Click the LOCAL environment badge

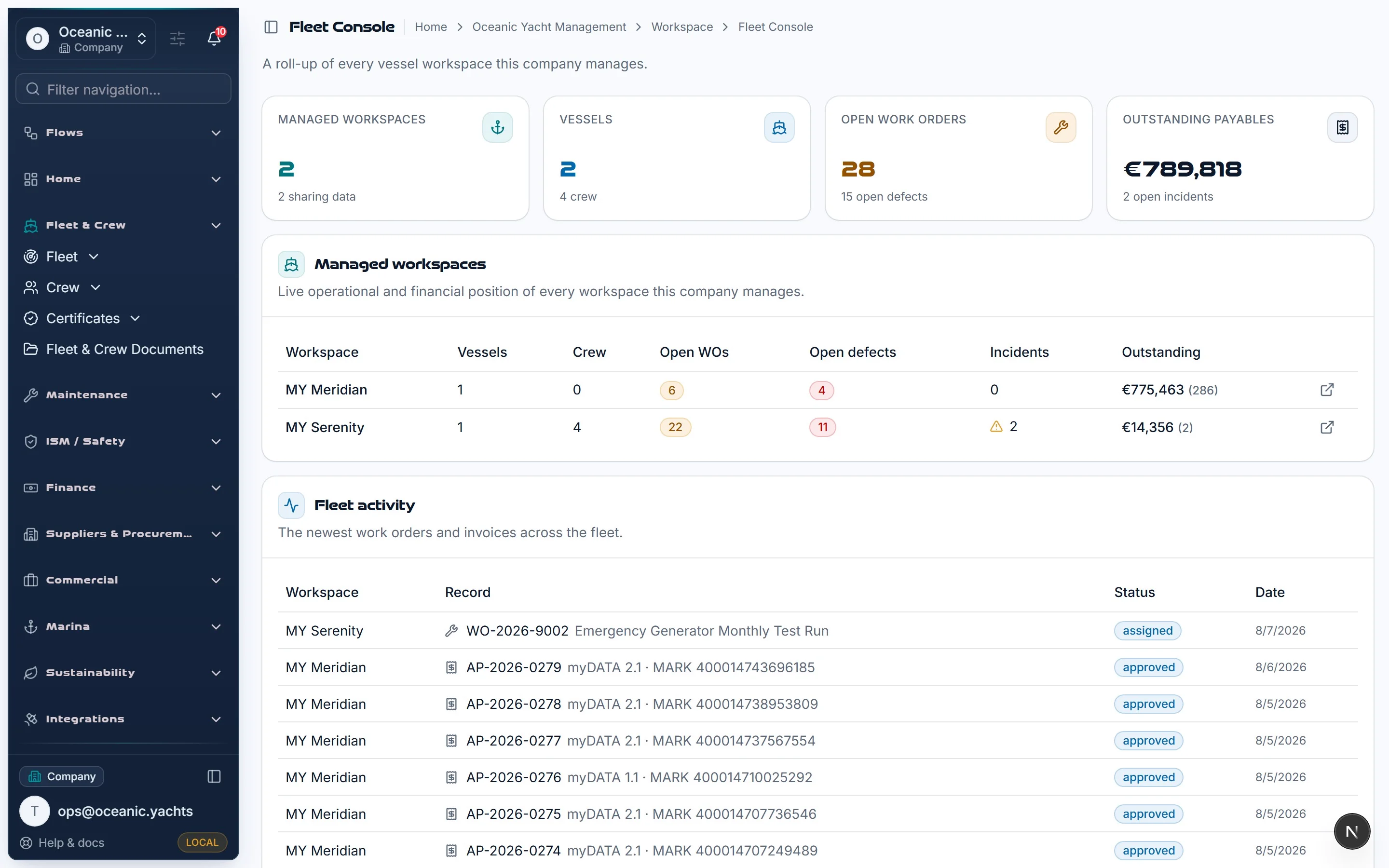[x=202, y=842]
